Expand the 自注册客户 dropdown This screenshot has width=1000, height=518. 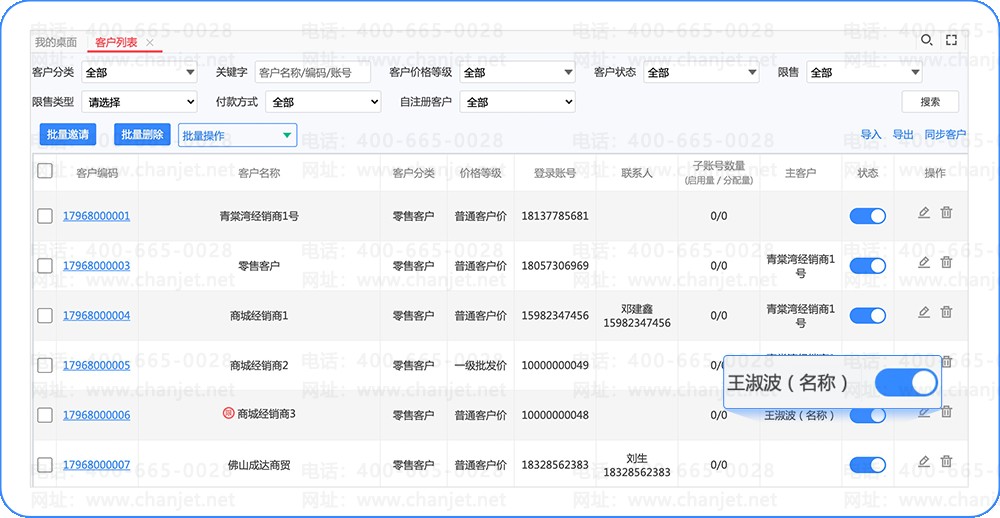click(517, 102)
